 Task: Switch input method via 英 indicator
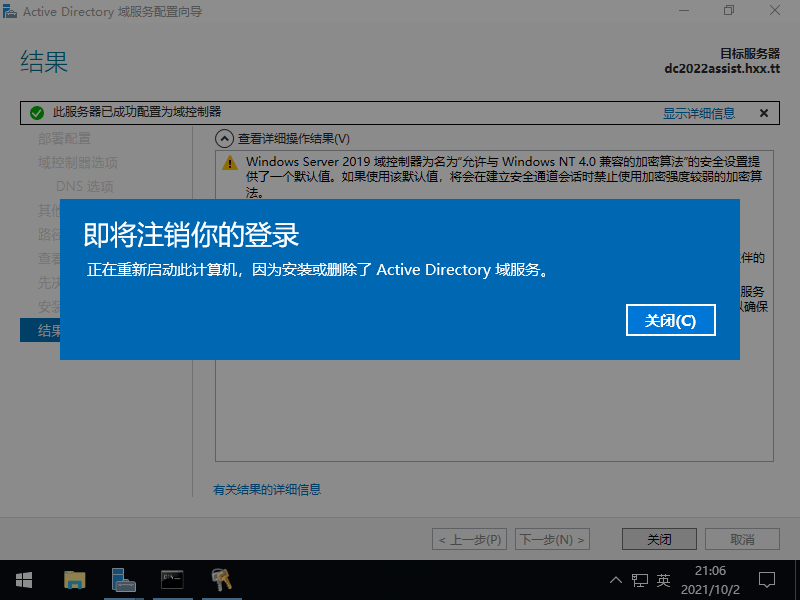pyautogui.click(x=663, y=580)
